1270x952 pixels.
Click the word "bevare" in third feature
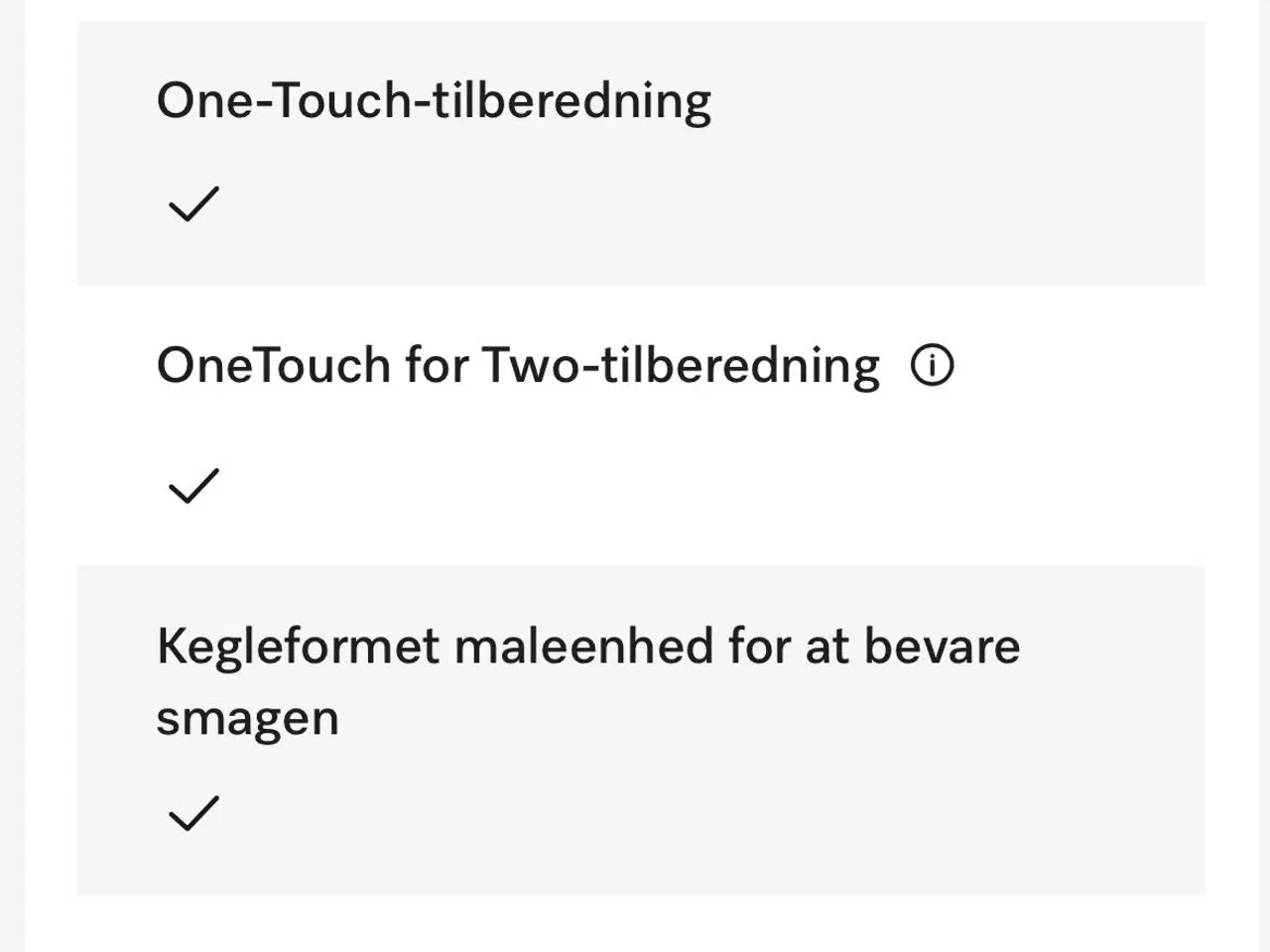point(942,648)
